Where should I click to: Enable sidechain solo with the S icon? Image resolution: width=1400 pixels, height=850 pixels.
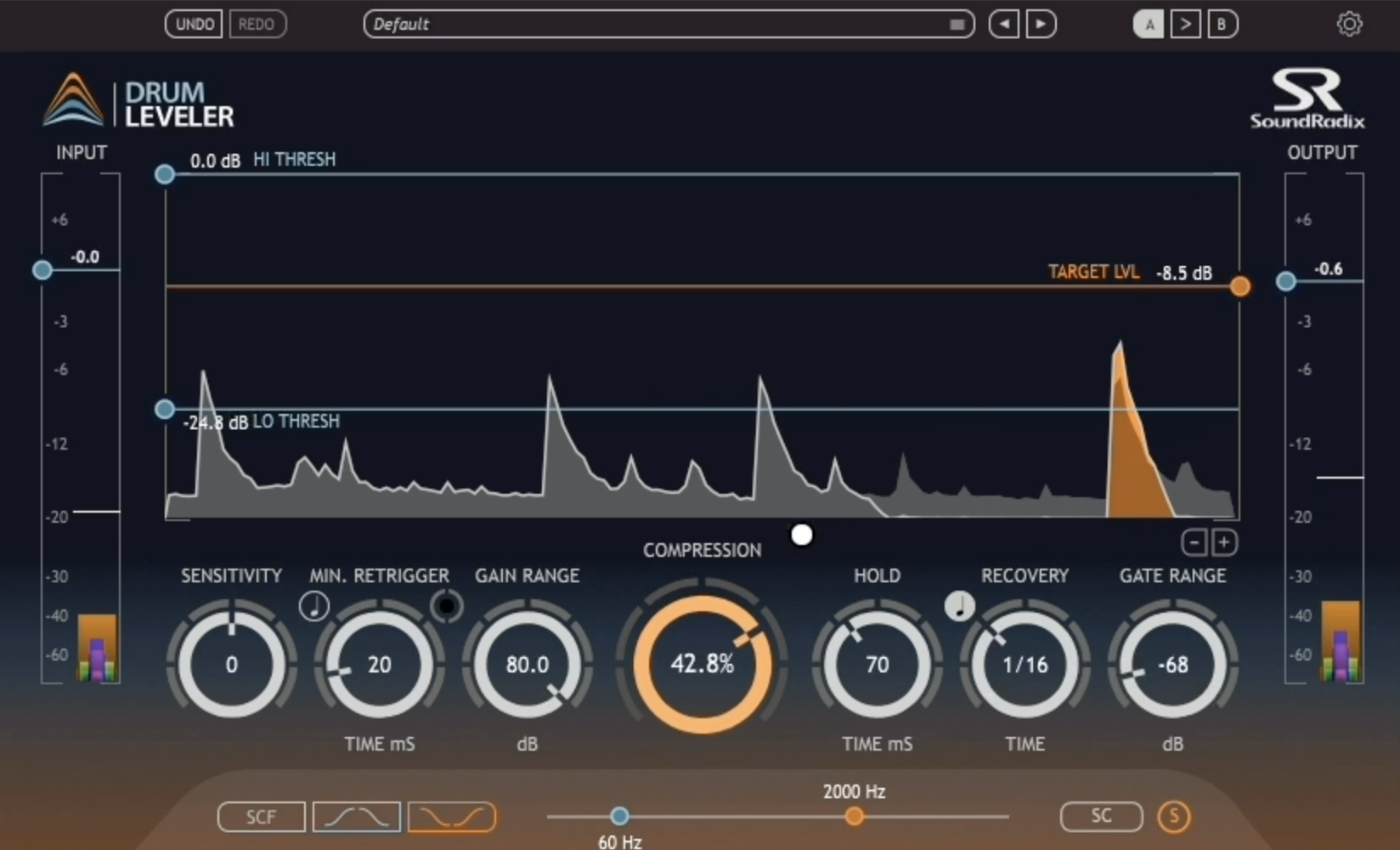point(1174,816)
